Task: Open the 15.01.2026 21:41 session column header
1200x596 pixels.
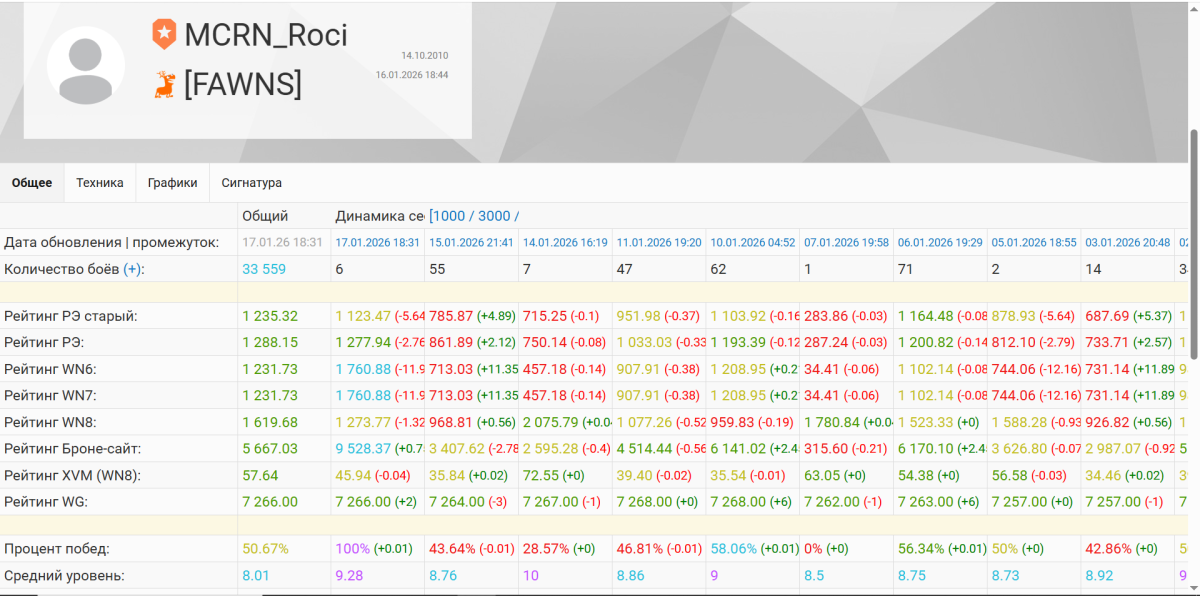Action: pyautogui.click(x=471, y=243)
